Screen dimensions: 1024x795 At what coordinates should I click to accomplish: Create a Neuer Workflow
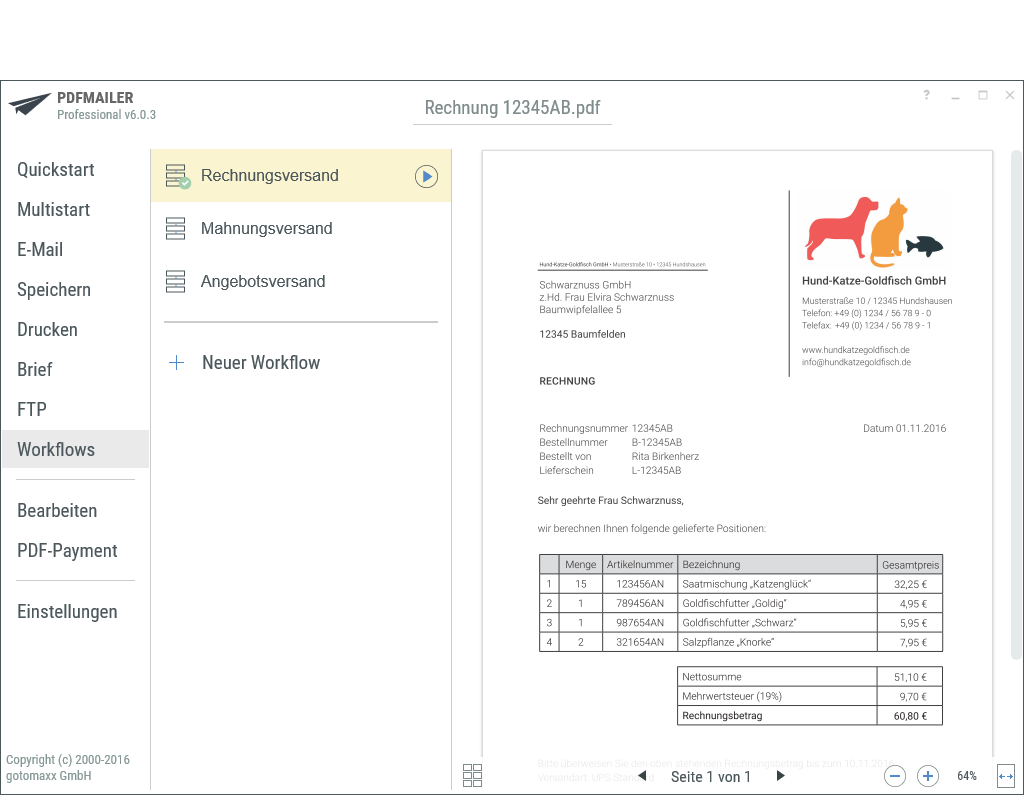point(261,363)
